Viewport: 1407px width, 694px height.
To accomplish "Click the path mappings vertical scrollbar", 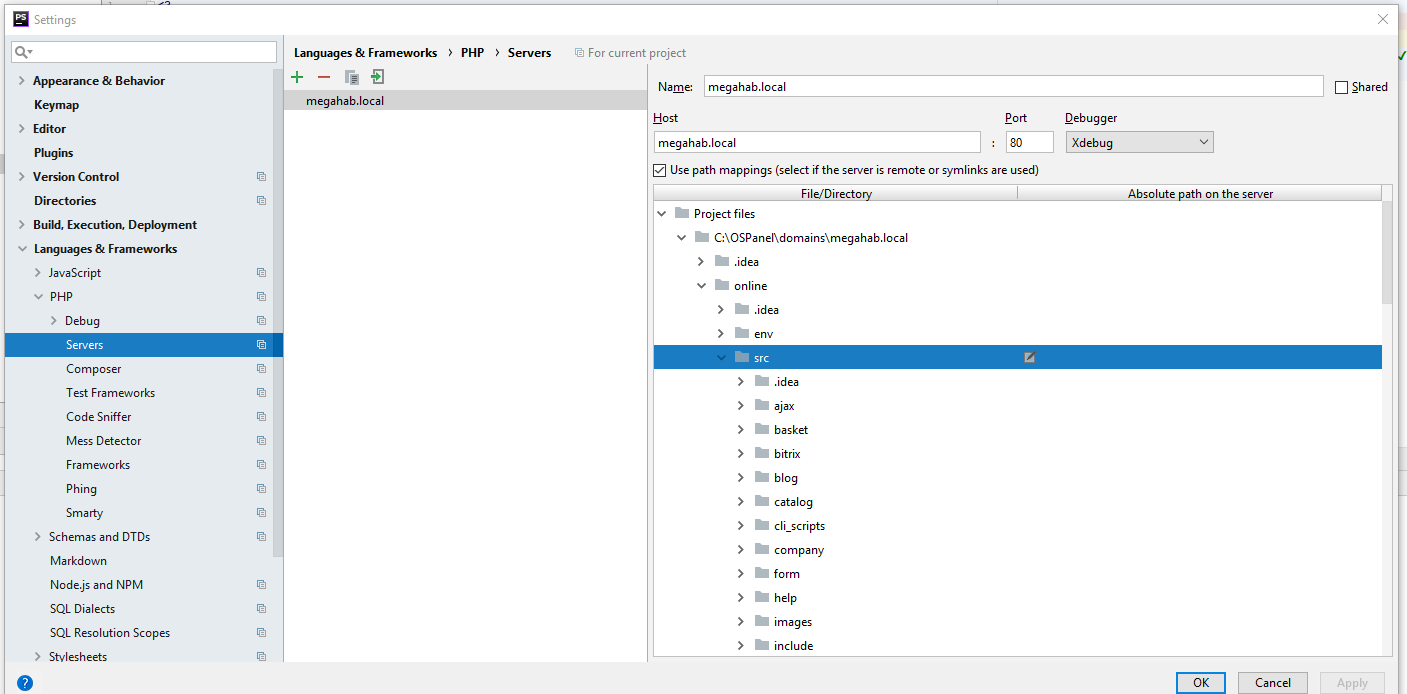I will (x=1387, y=250).
